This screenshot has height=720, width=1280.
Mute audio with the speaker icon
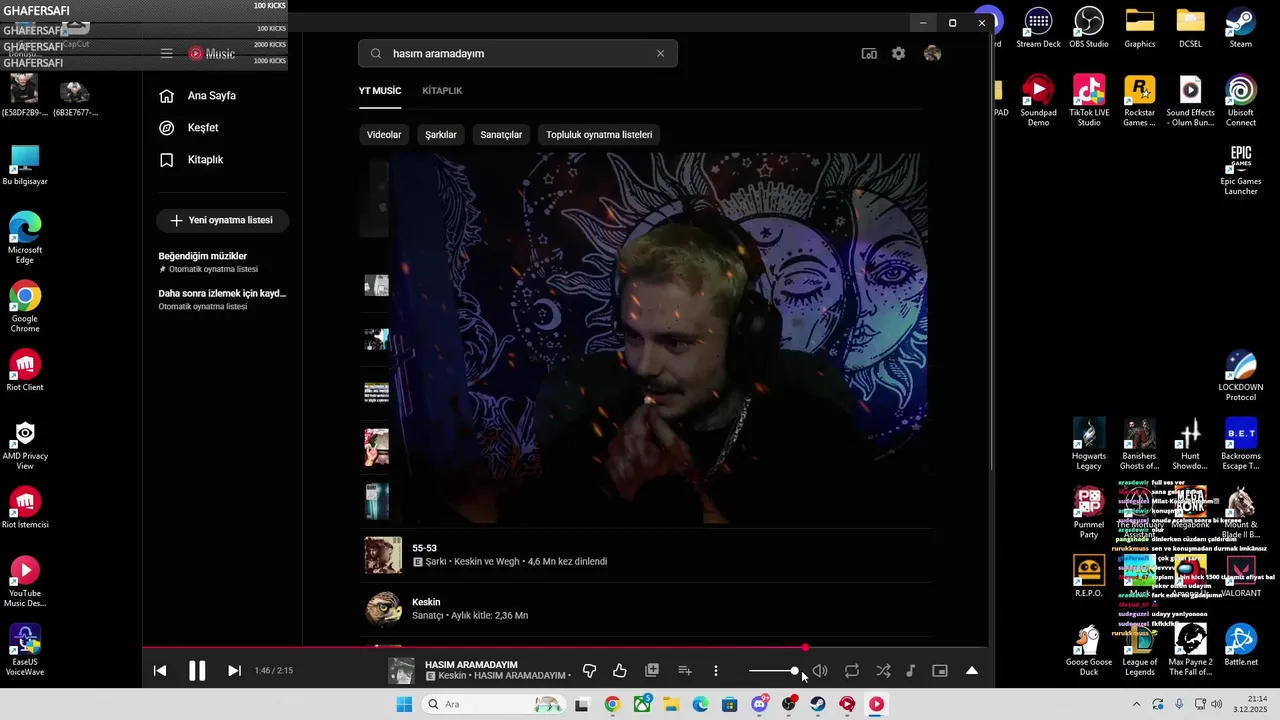(820, 671)
